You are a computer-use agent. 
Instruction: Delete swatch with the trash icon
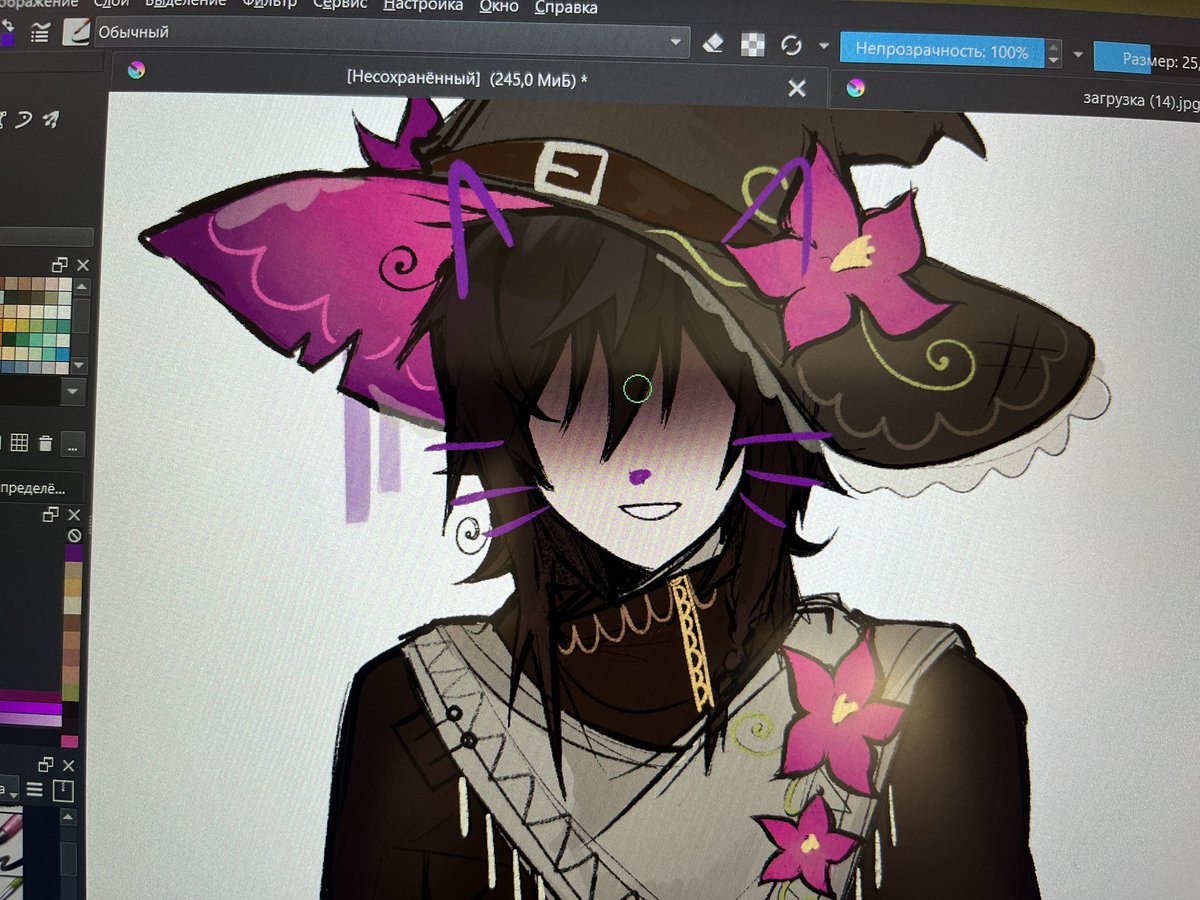[x=45, y=443]
